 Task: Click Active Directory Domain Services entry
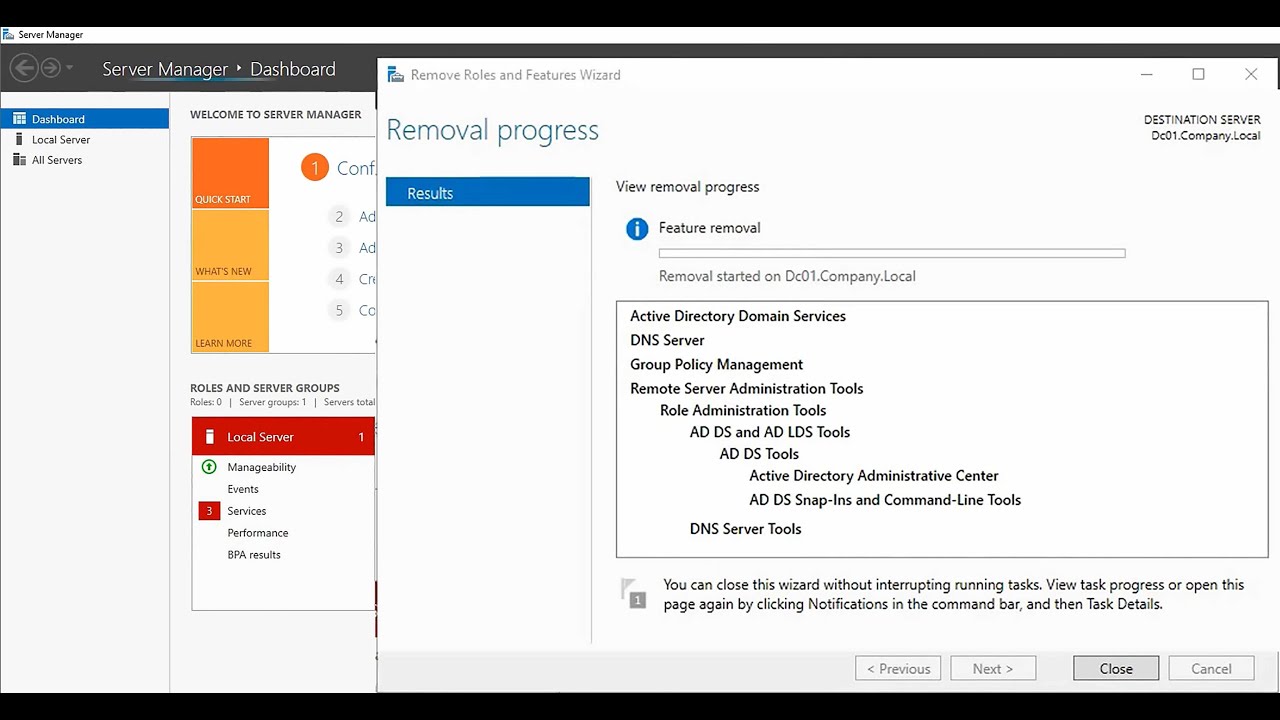click(738, 316)
